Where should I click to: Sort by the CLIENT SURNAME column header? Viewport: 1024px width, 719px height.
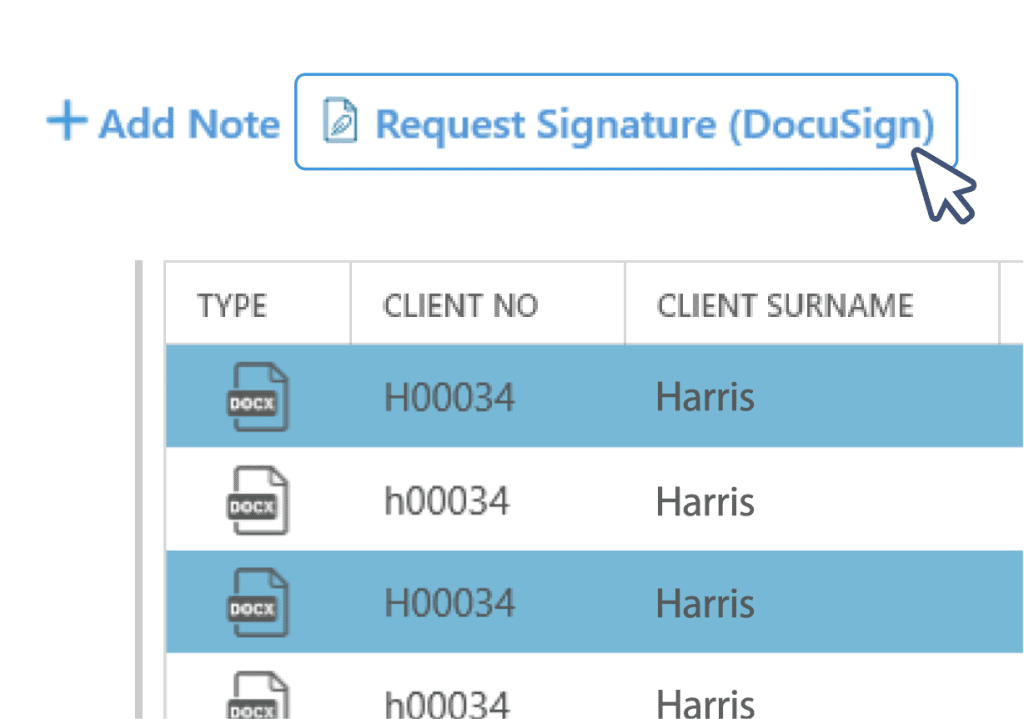pos(785,305)
